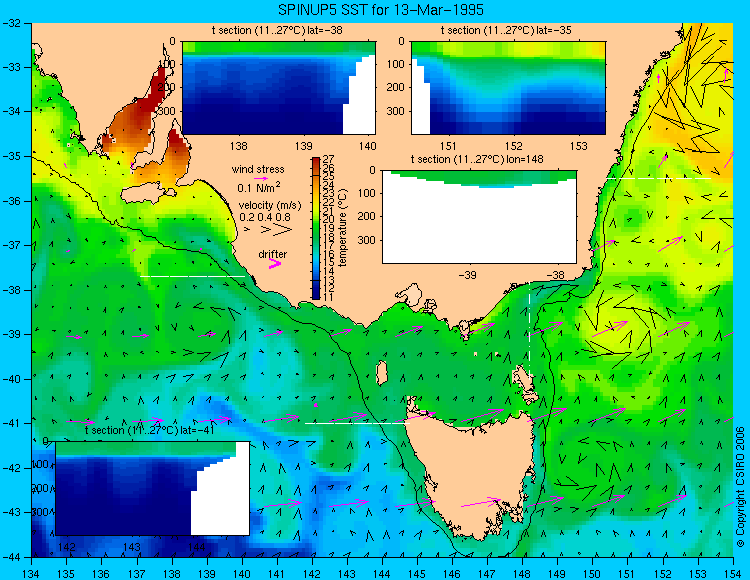This screenshot has width=750, height=580.
Task: Click the 't section (11..27°C) lat=-35' heading
Action: [506, 31]
